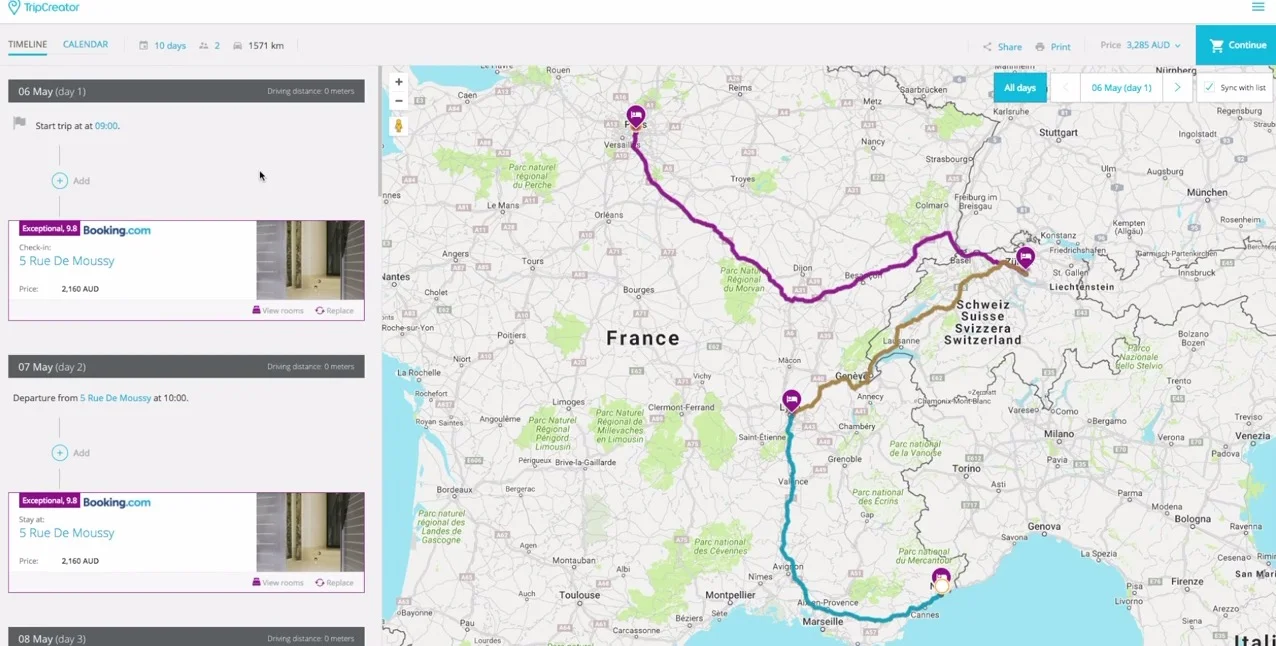Select the 08 May (day 3) header
This screenshot has height=646, width=1276.
186,638
